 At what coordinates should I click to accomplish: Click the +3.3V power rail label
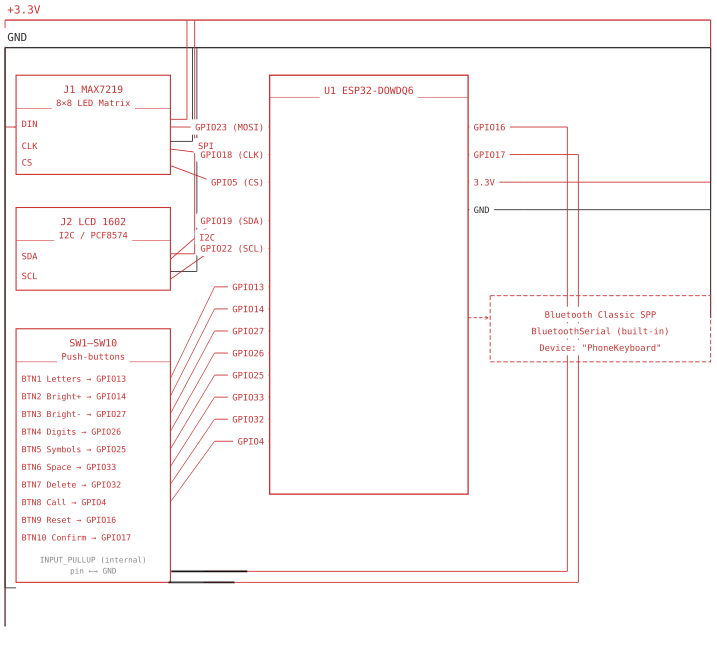coord(24,10)
